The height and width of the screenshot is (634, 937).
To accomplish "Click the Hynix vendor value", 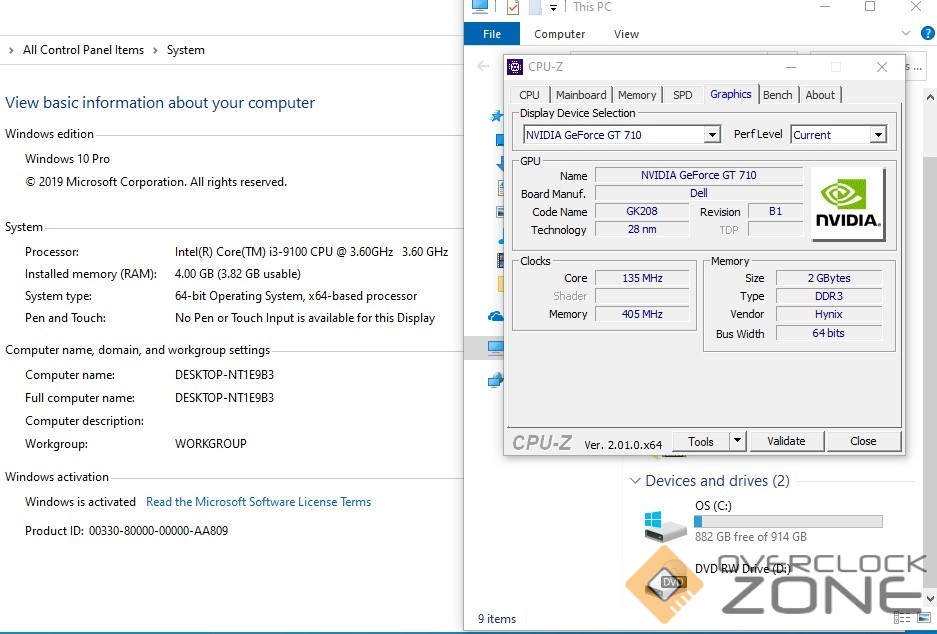I will pos(829,314).
